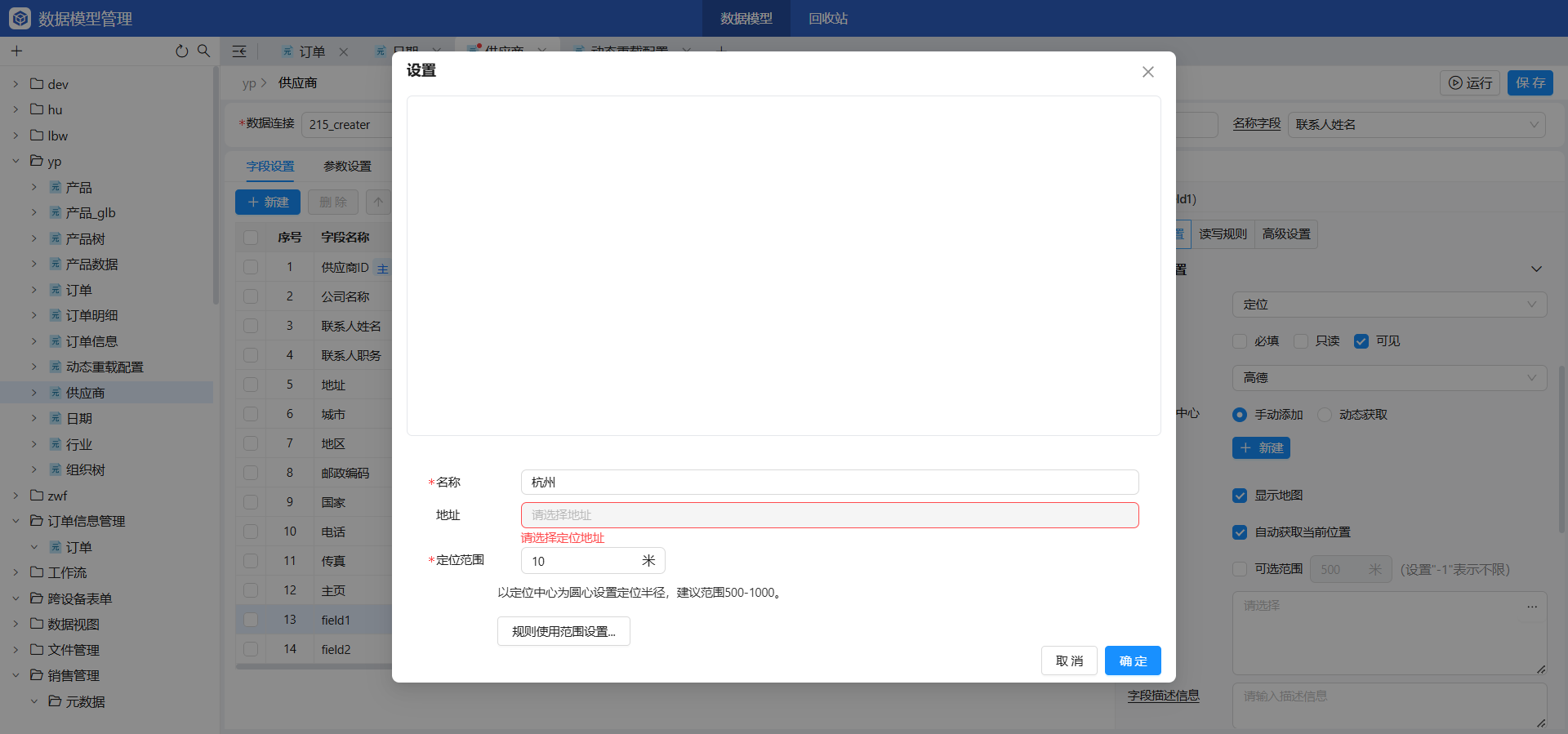Uncheck the 显示地图 checkbox
The width and height of the screenshot is (1568, 734).
1240,496
